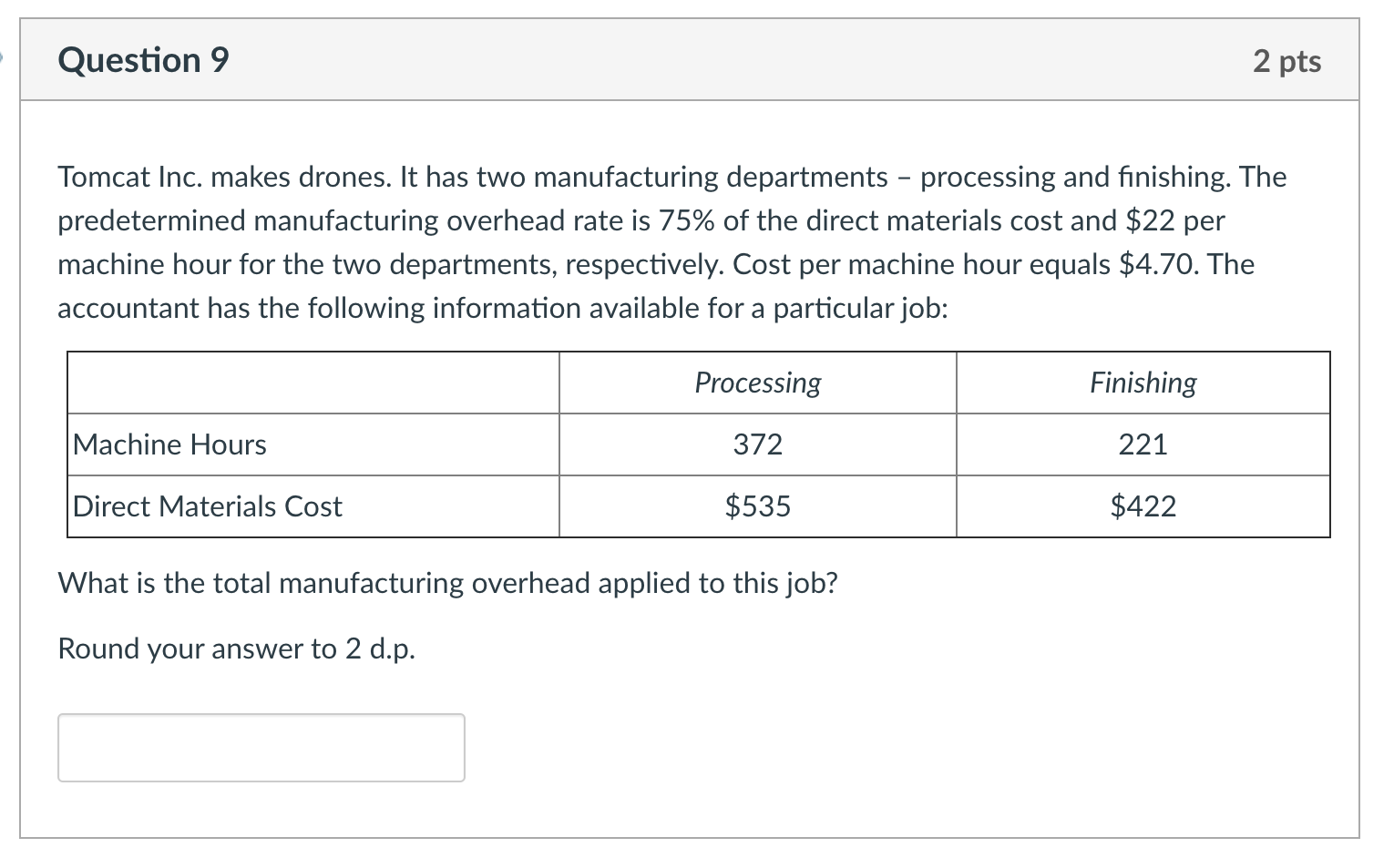Click the $422 table cell
The image size is (1394, 868).
(x=1142, y=506)
